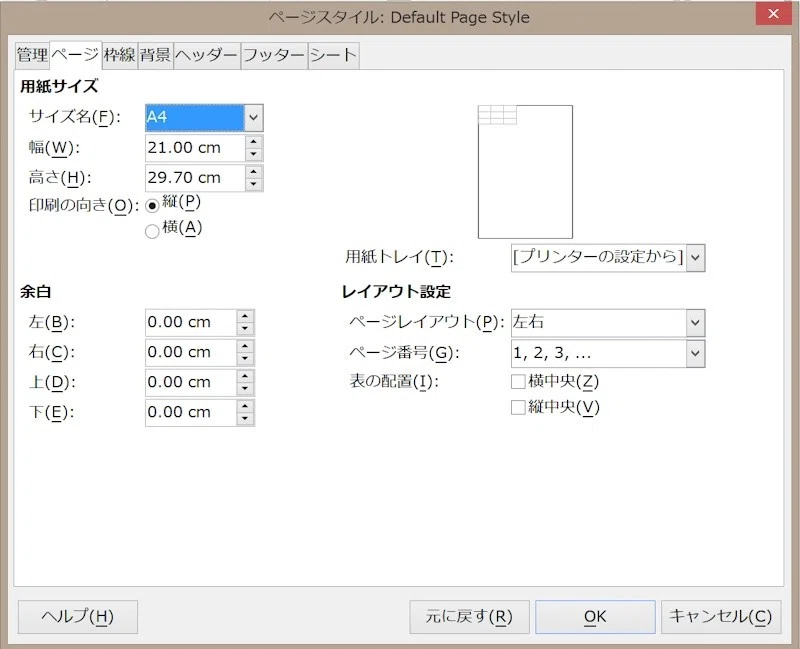This screenshot has width=800, height=649.
Task: Click the 幅 width input field
Action: point(195,148)
